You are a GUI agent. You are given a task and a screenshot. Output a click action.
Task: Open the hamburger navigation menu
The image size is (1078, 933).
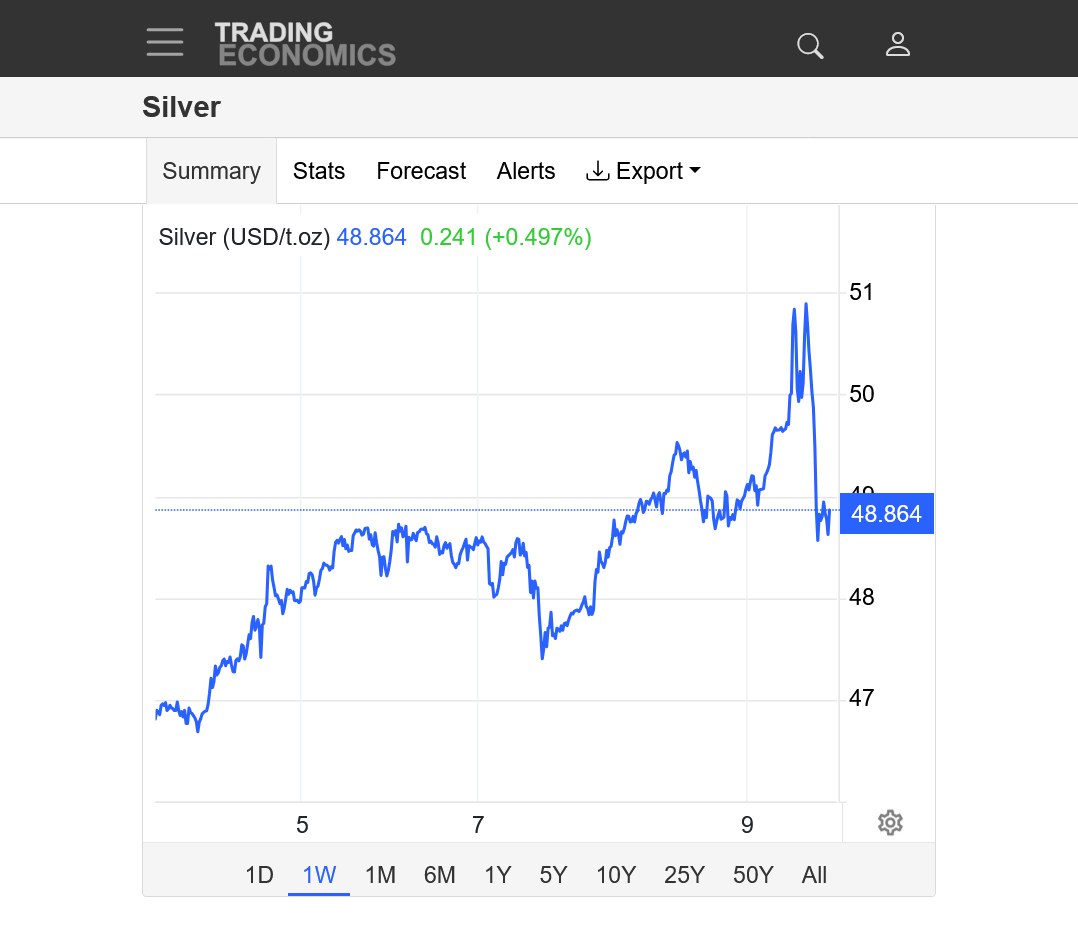tap(165, 43)
